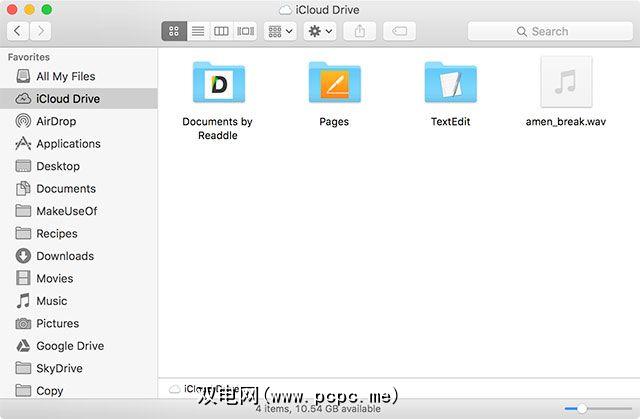Close the Finder window with red button
Screen dimensions: 640x419
pos(12,9)
